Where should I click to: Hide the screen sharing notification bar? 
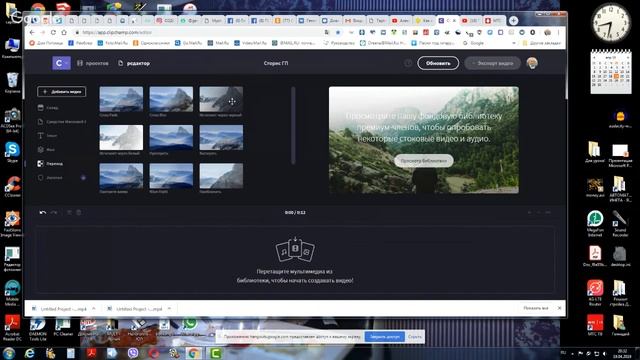(415, 337)
